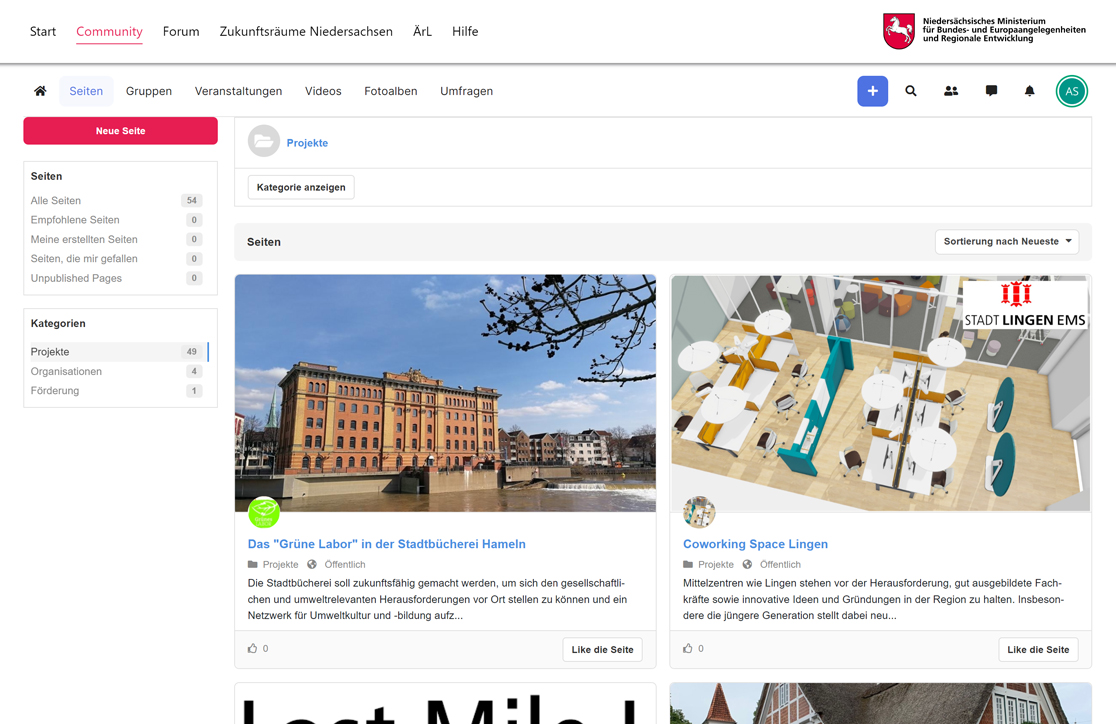Open the Coworking Space Lingen link
This screenshot has width=1116, height=724.
coord(755,544)
